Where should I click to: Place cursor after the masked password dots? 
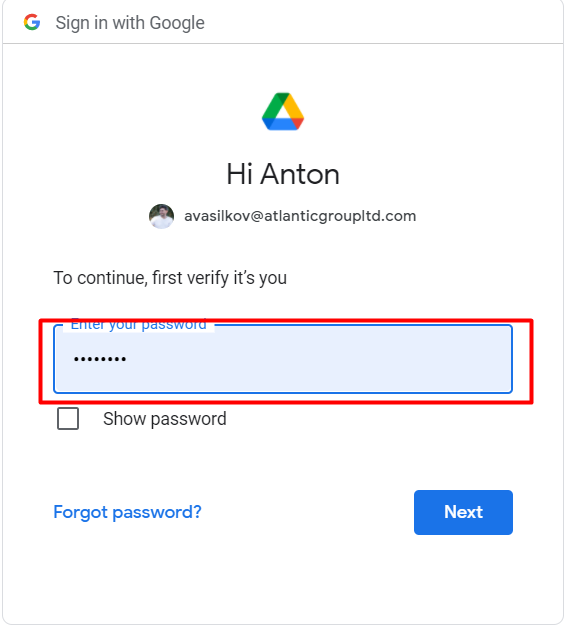point(129,359)
